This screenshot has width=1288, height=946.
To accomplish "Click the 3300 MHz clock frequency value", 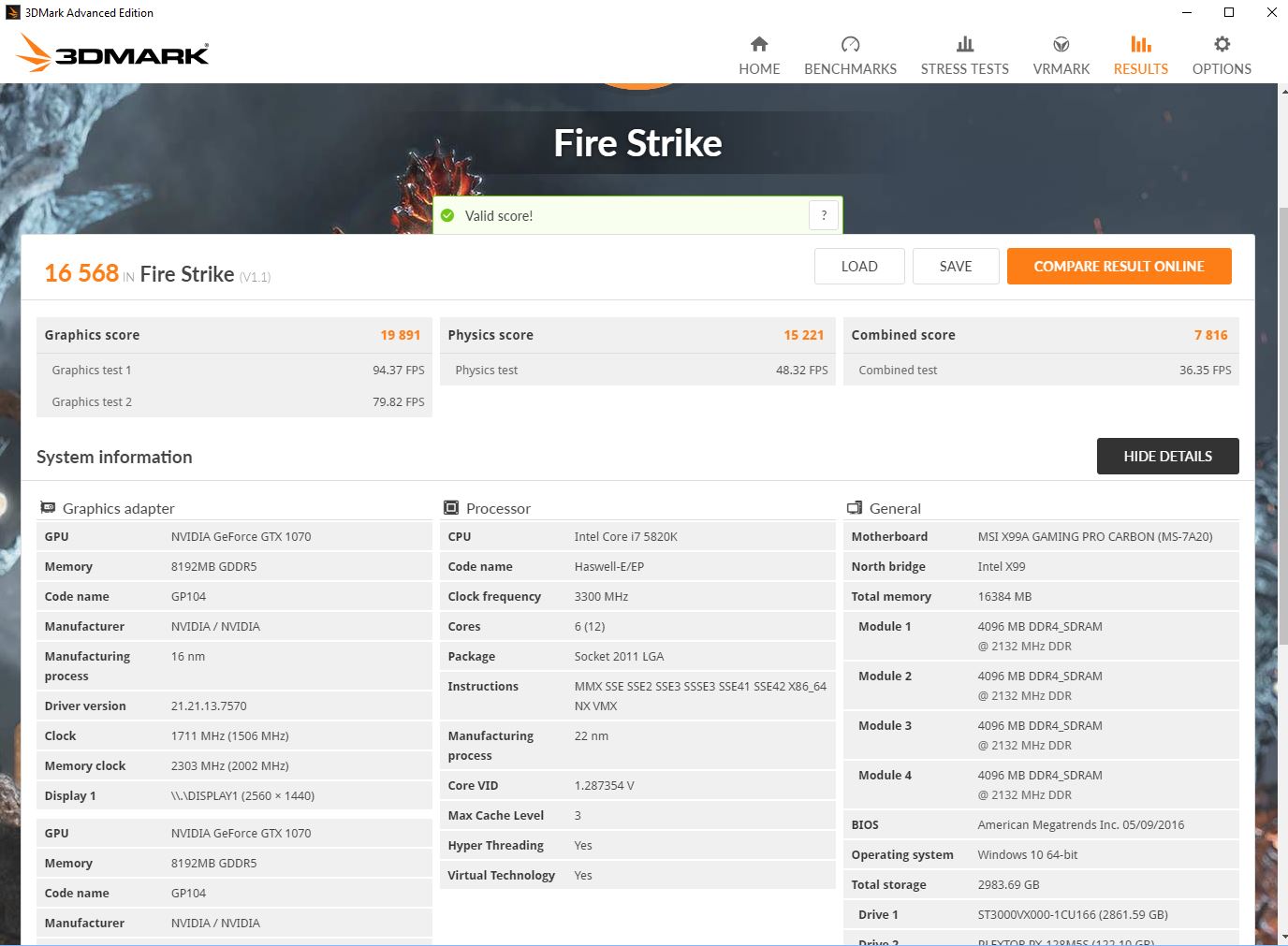I will tap(602, 596).
